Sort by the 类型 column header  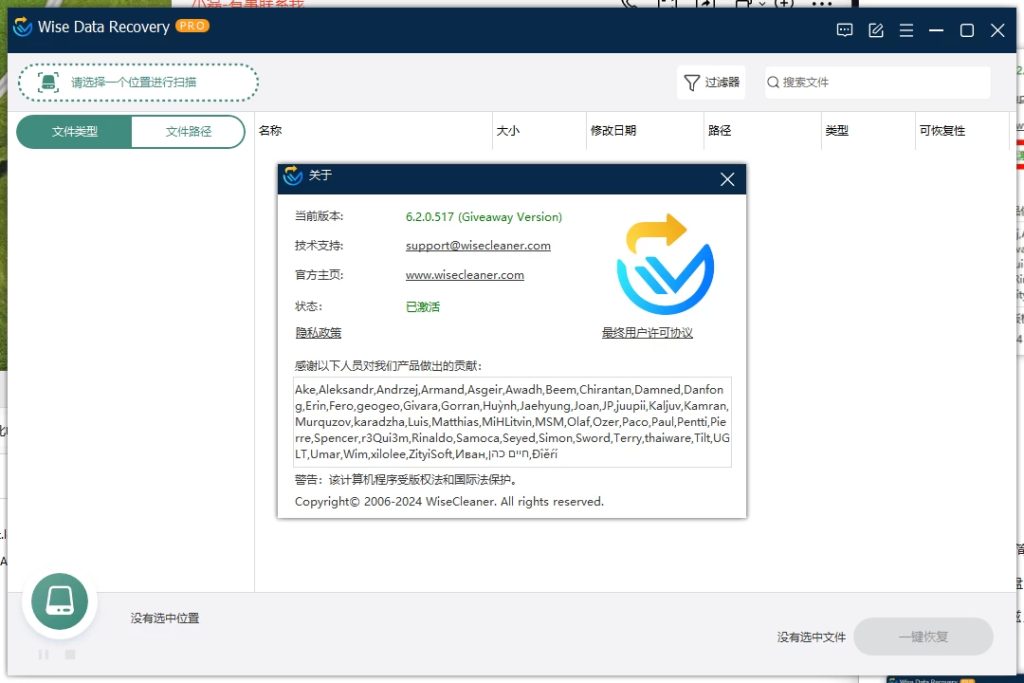point(837,131)
